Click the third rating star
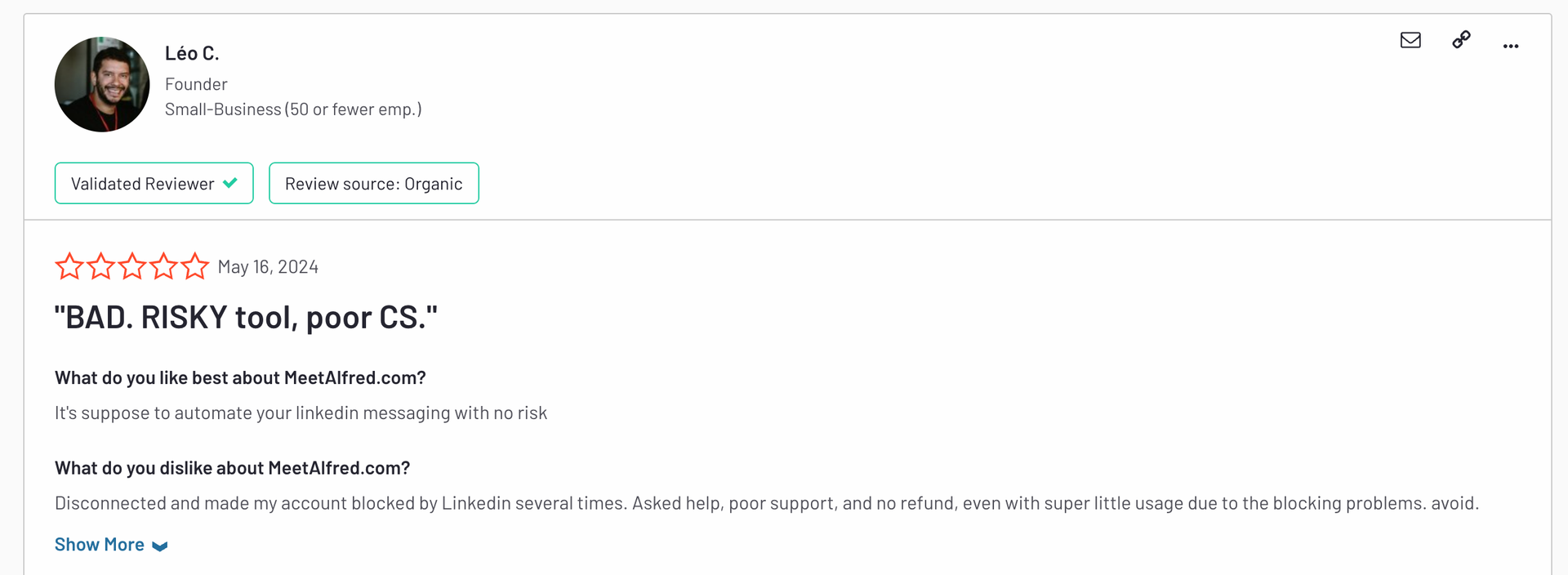This screenshot has height=575, width=1568. [x=132, y=266]
